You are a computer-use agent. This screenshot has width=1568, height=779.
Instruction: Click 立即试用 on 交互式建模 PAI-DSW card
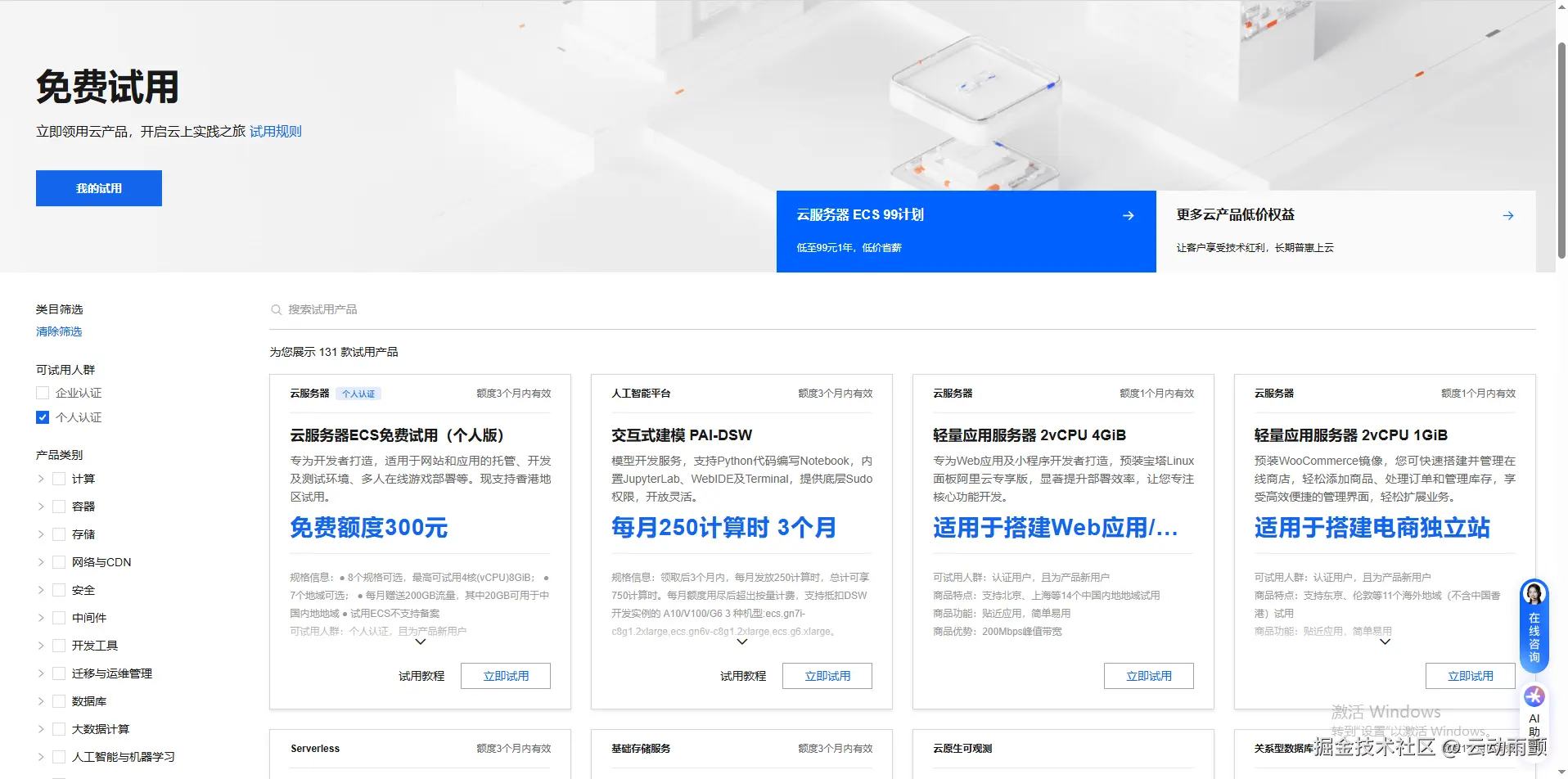point(827,676)
